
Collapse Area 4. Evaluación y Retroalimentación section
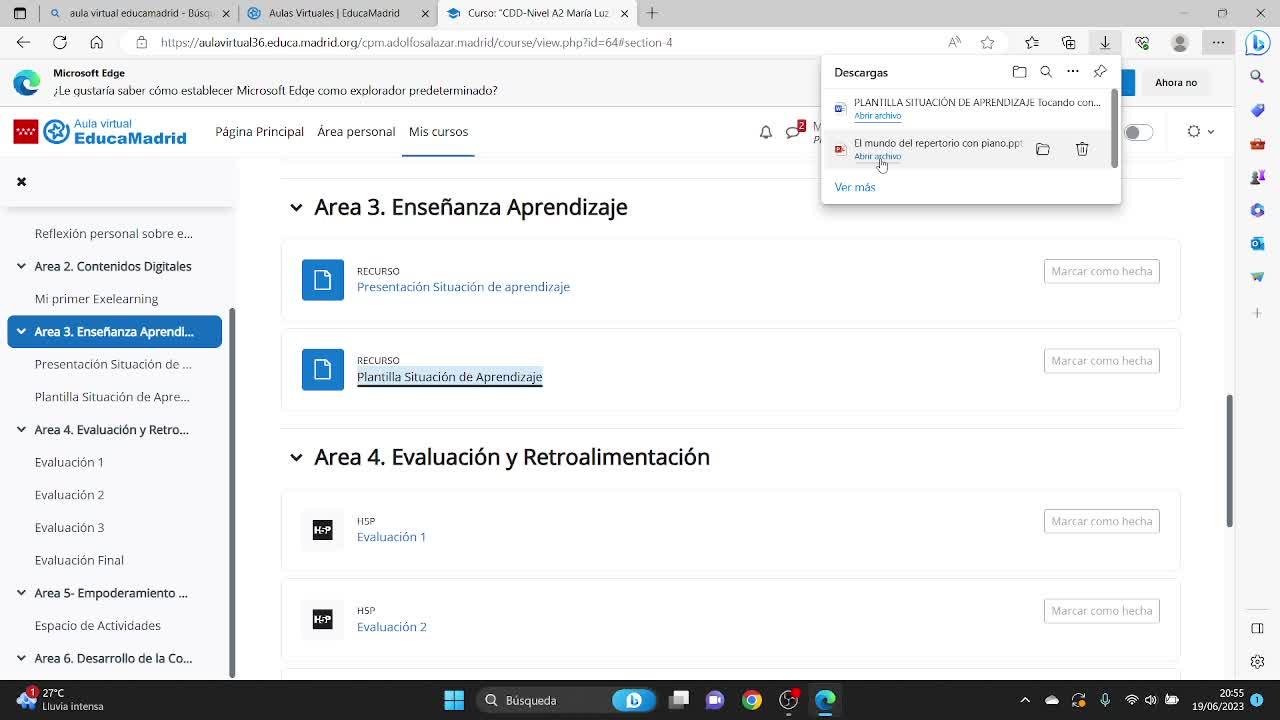[x=296, y=457]
